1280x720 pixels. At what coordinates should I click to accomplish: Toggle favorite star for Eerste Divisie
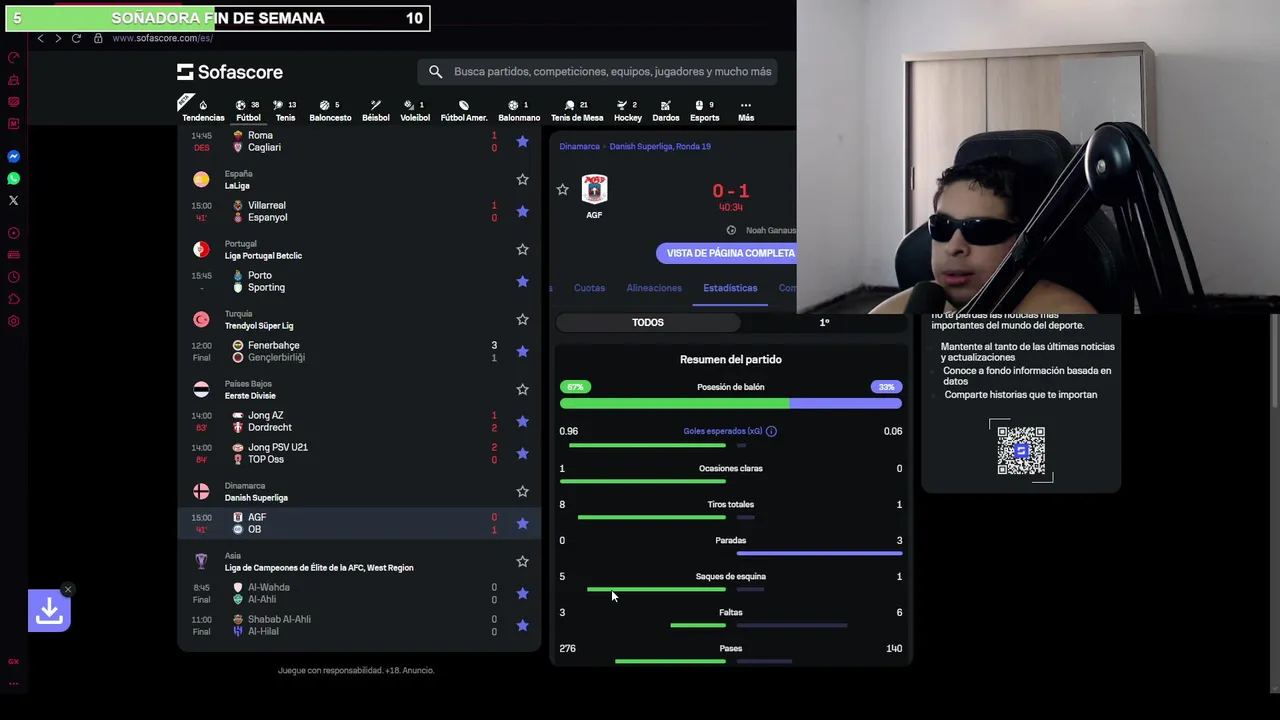tap(522, 389)
